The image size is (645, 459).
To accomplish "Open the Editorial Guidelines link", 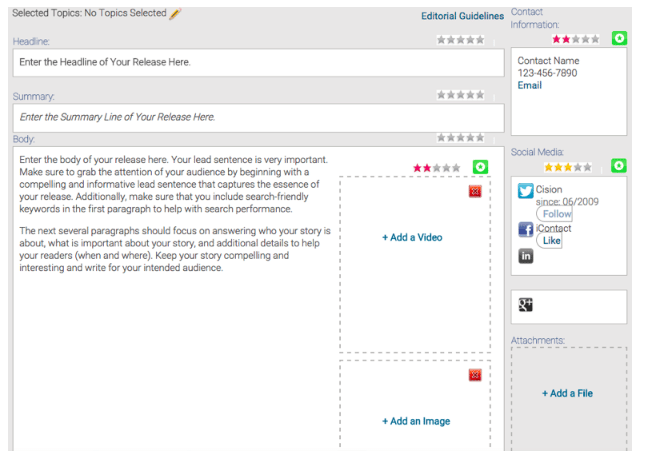I will point(462,16).
